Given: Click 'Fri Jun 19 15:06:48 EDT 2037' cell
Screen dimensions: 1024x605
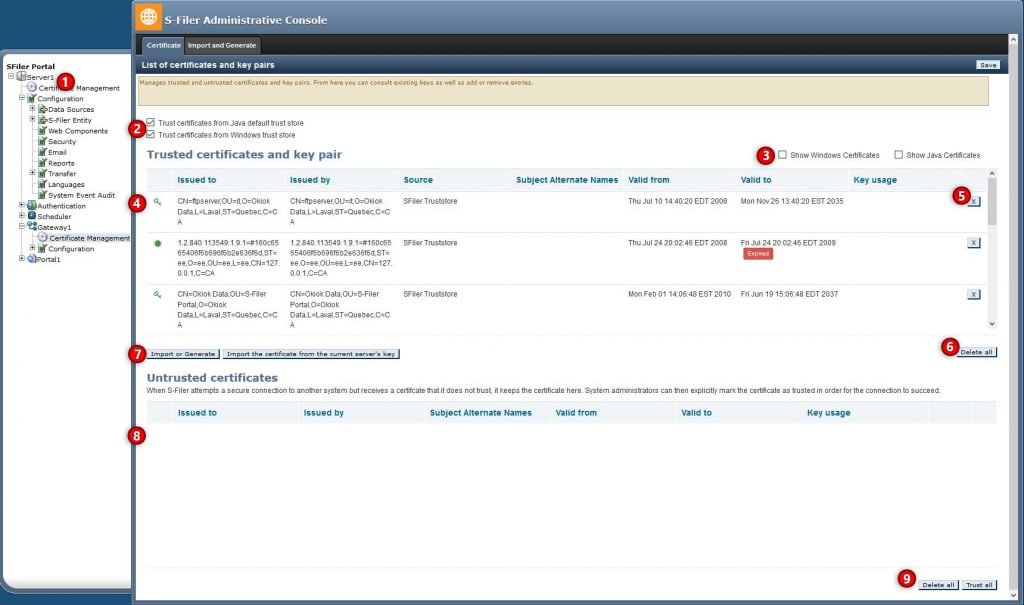Looking at the screenshot, I should click(789, 294).
